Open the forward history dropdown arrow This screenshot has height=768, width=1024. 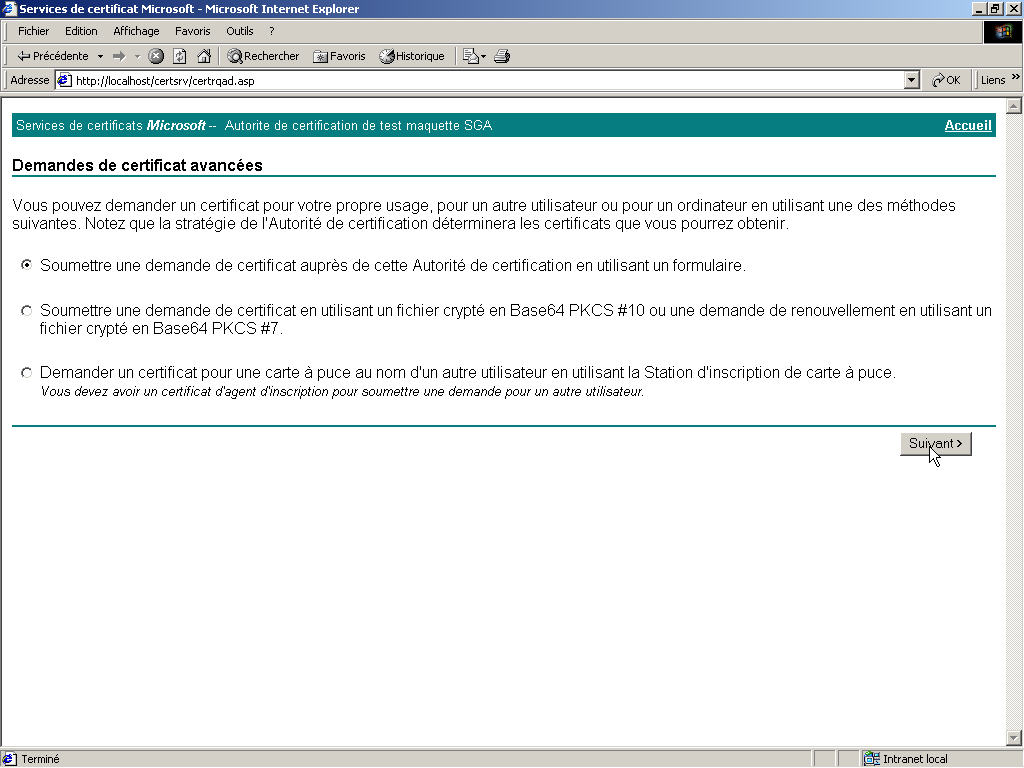[137, 57]
